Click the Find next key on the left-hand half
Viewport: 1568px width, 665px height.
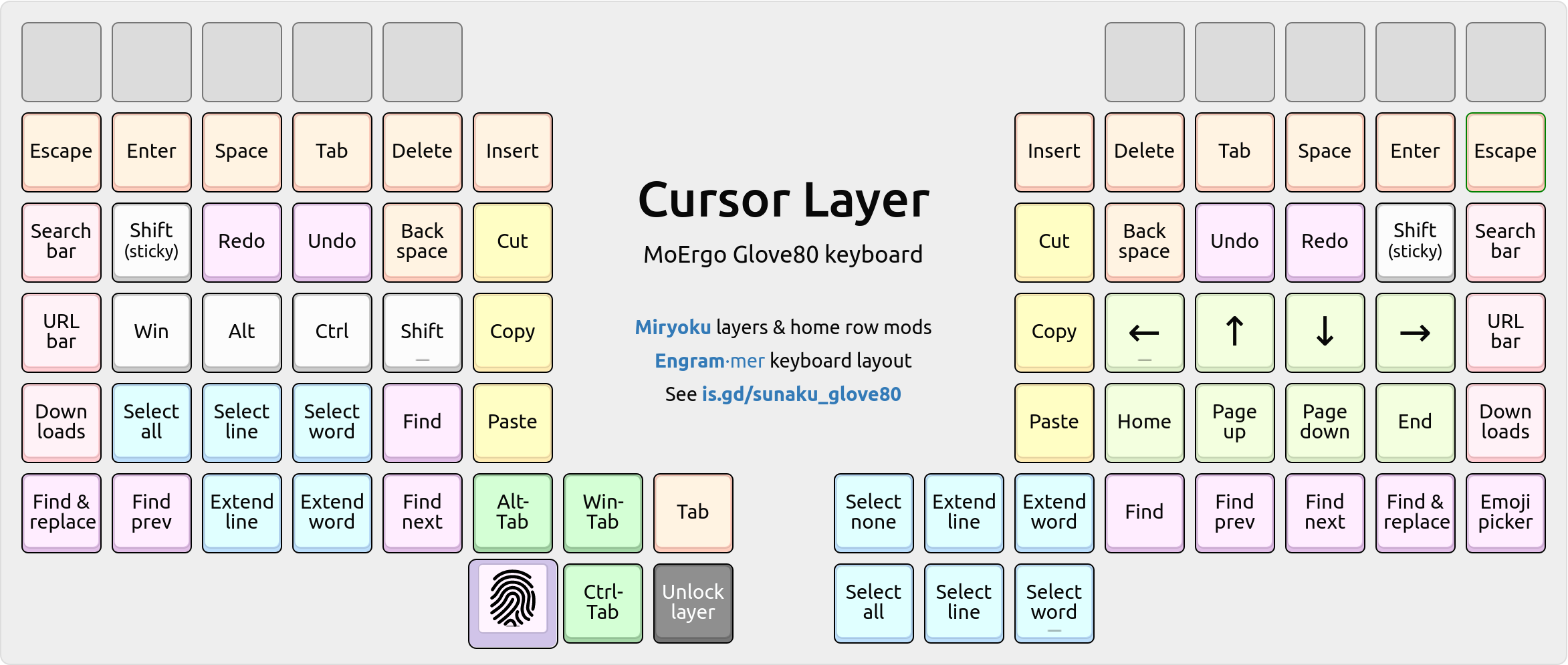pyautogui.click(x=422, y=513)
